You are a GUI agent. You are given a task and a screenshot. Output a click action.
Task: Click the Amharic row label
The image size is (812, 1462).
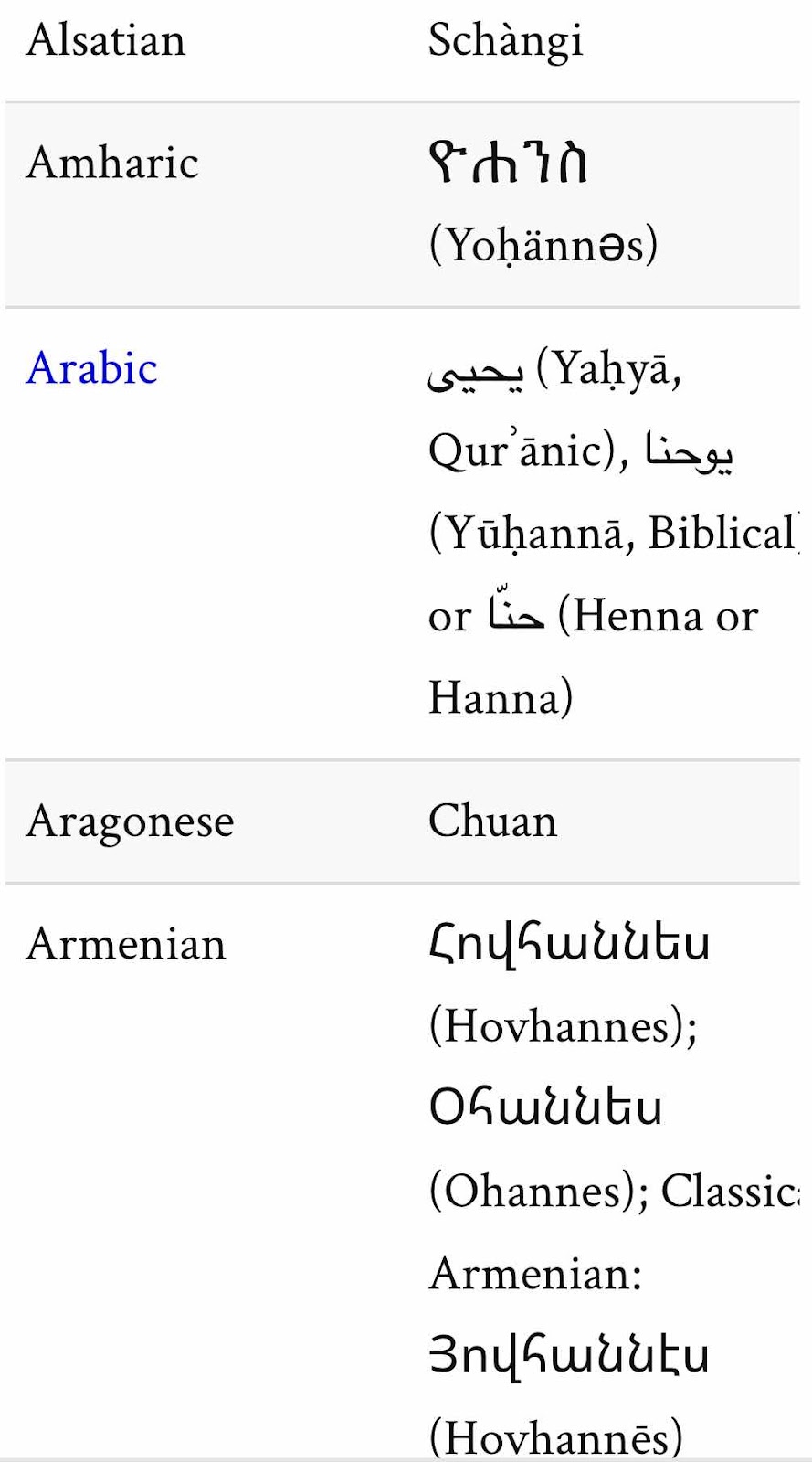(x=113, y=164)
